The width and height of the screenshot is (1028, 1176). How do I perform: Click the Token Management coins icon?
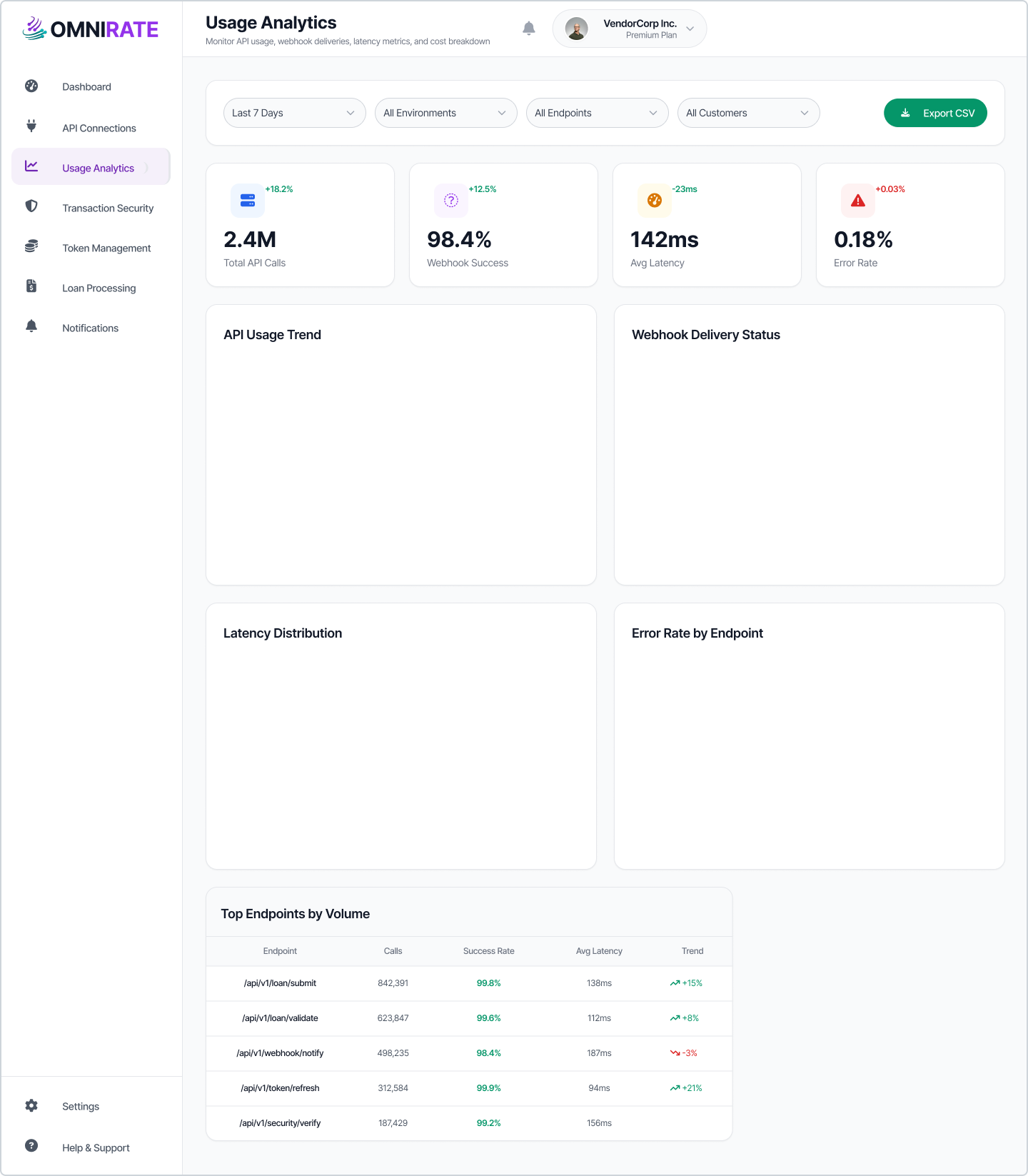[x=31, y=246]
